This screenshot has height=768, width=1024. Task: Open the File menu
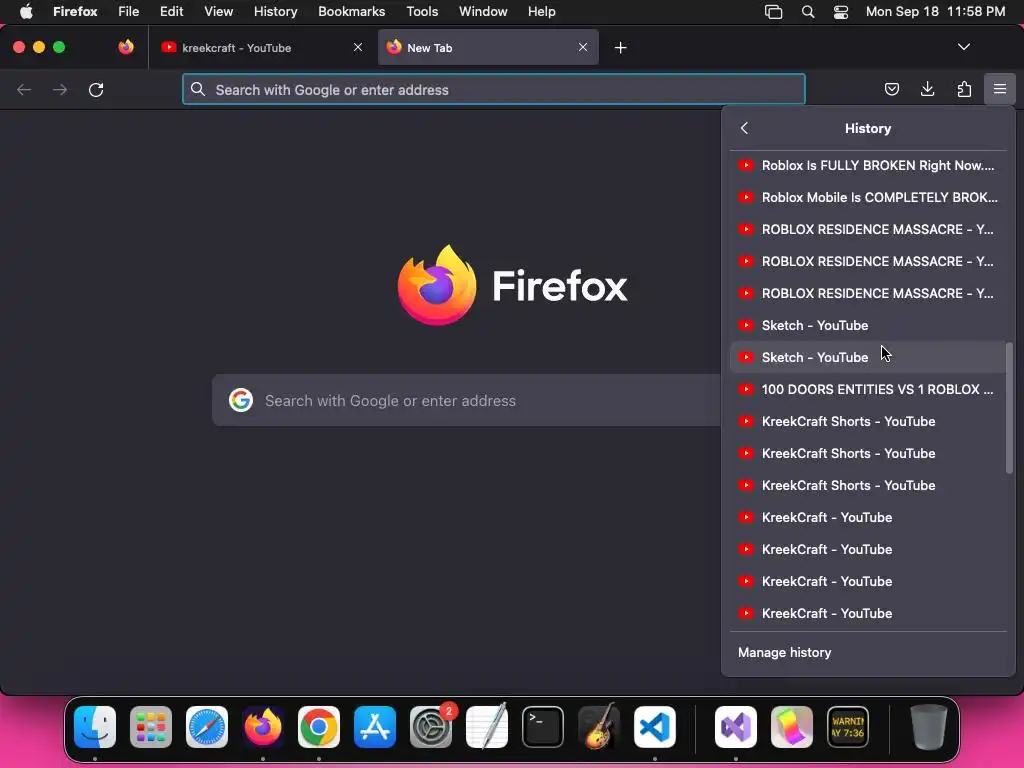(x=129, y=12)
